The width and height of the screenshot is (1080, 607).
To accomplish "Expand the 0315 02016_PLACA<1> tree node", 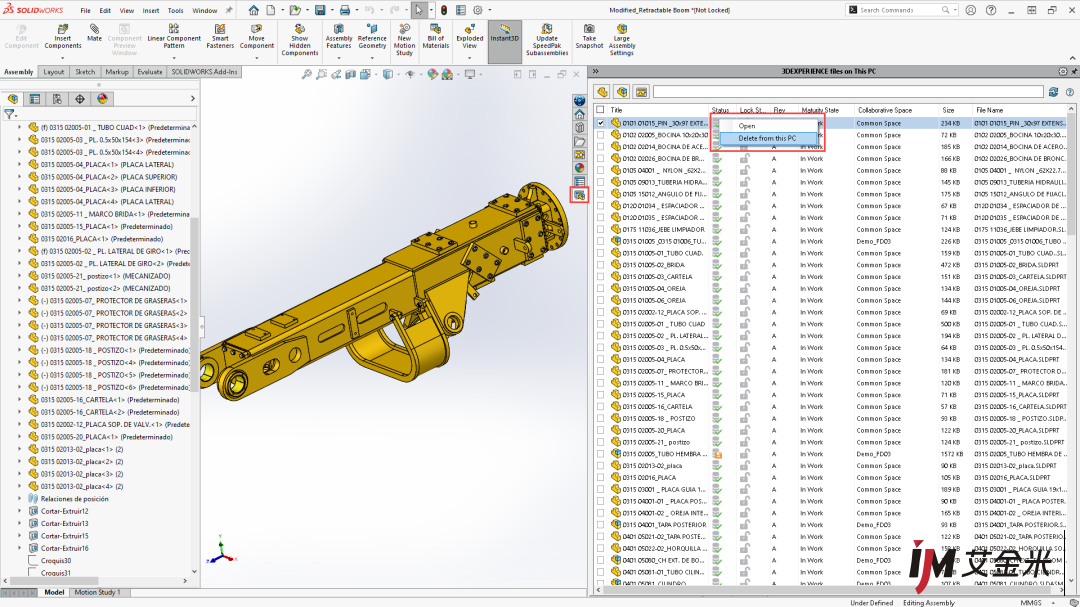I will (19, 239).
